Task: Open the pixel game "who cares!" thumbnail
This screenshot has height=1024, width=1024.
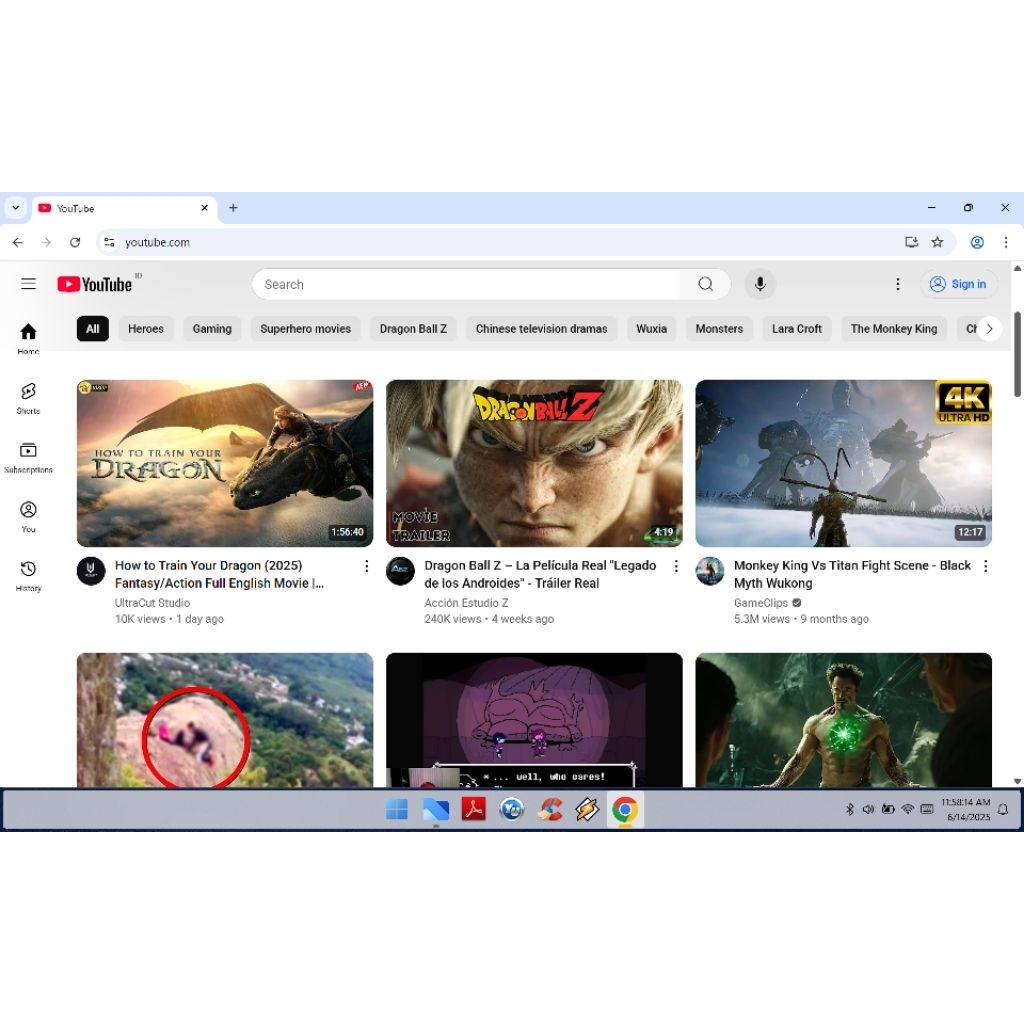Action: coord(534,720)
